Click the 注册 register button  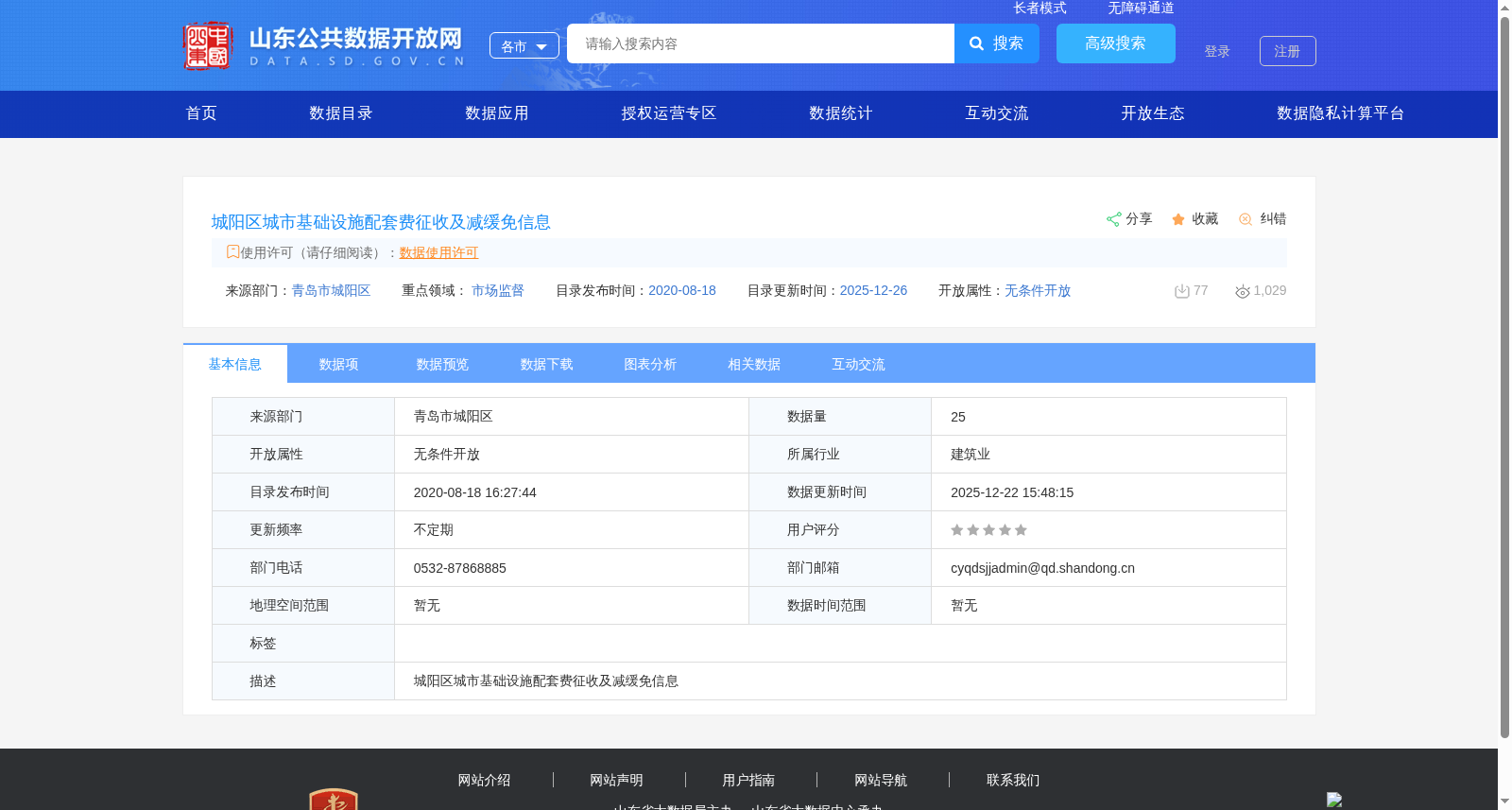click(x=1288, y=51)
